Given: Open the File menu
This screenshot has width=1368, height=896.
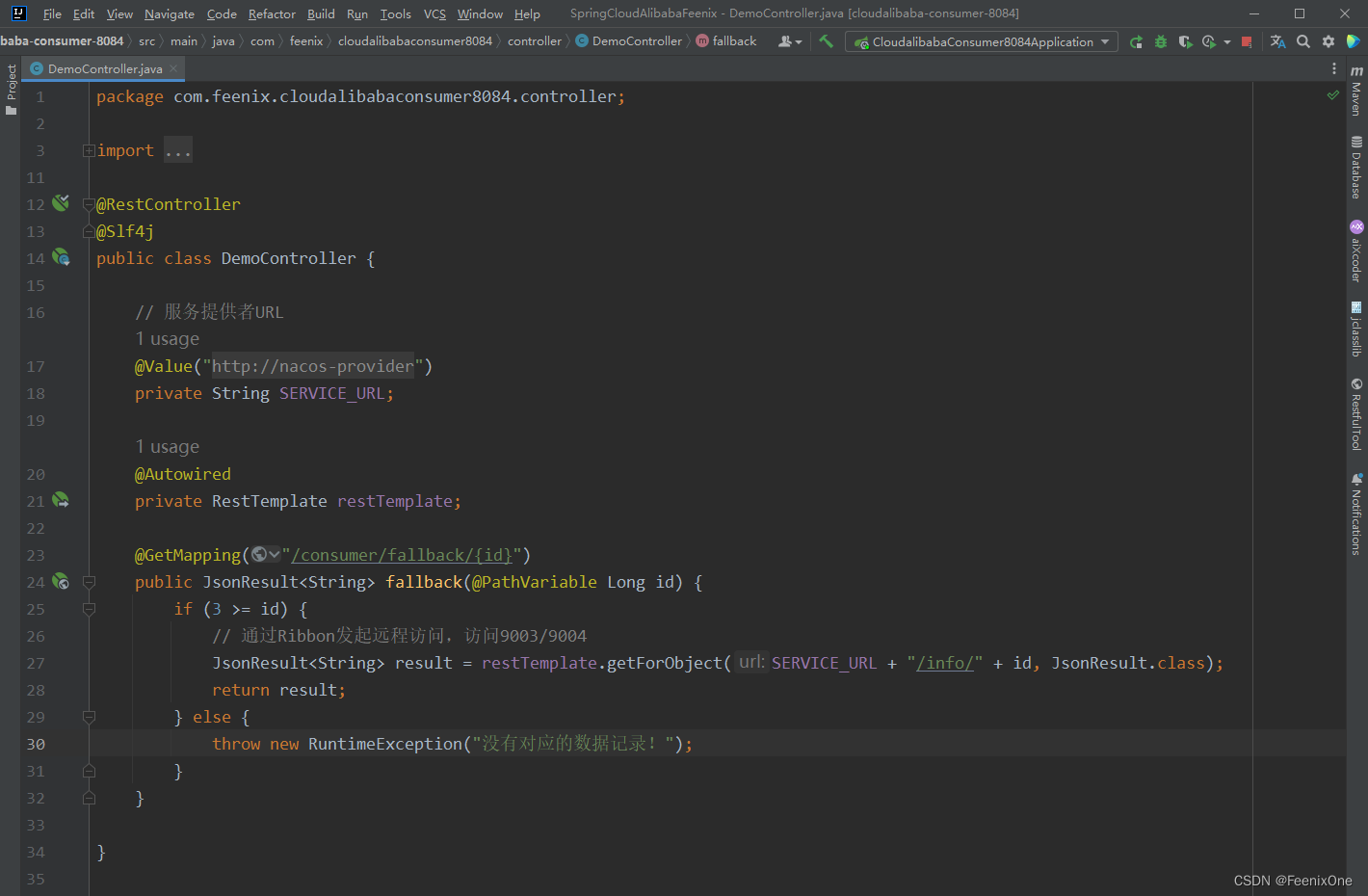Looking at the screenshot, I should [x=52, y=13].
